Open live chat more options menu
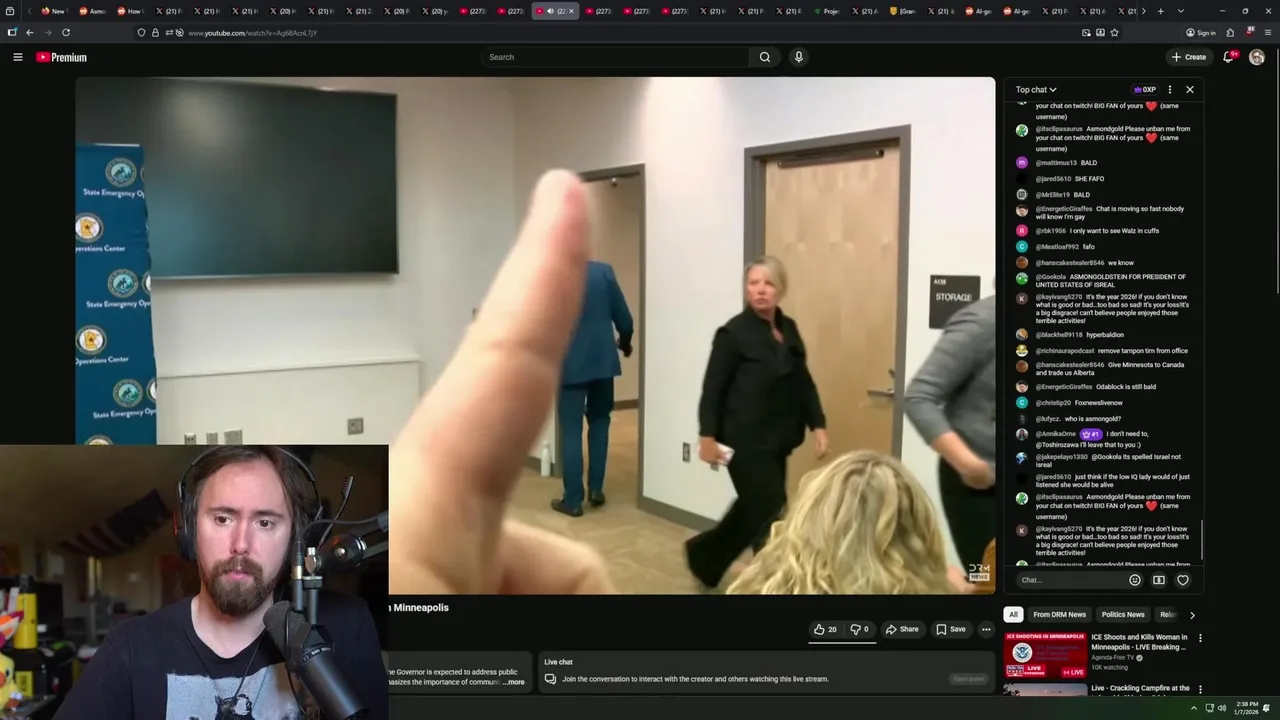Screen dimensions: 1280x720 1170,90
